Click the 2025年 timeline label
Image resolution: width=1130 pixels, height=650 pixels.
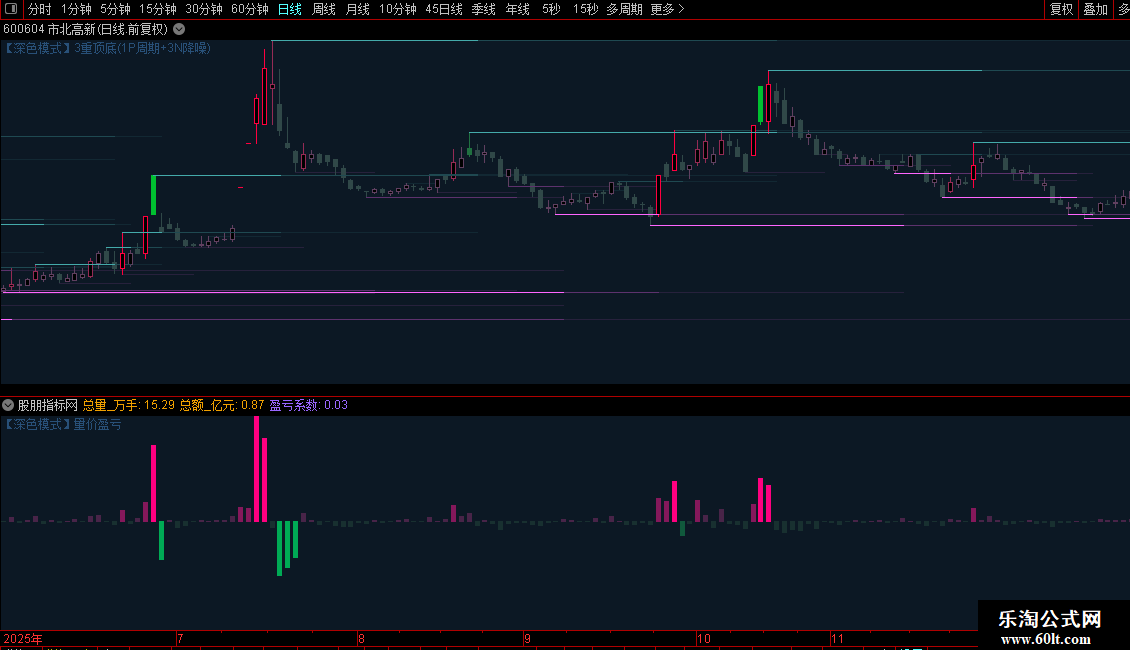[x=23, y=638]
